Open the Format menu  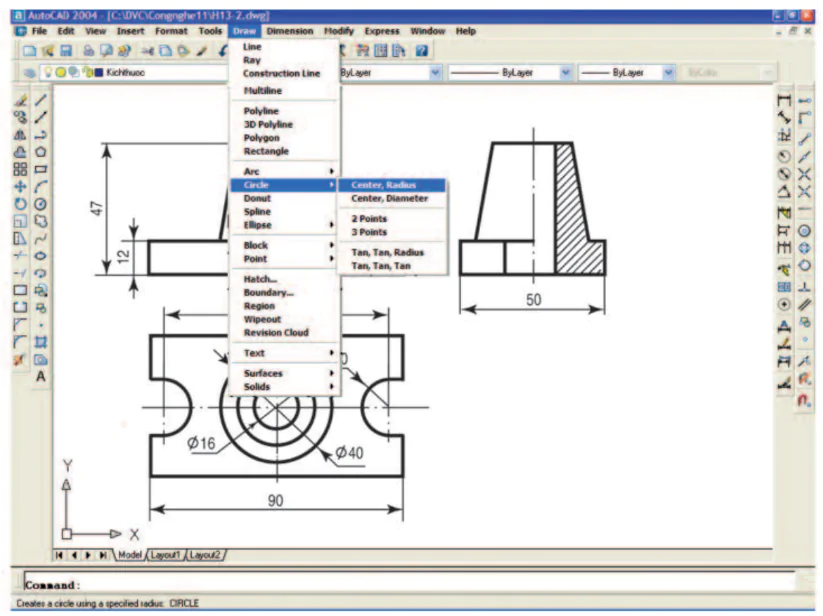[171, 31]
